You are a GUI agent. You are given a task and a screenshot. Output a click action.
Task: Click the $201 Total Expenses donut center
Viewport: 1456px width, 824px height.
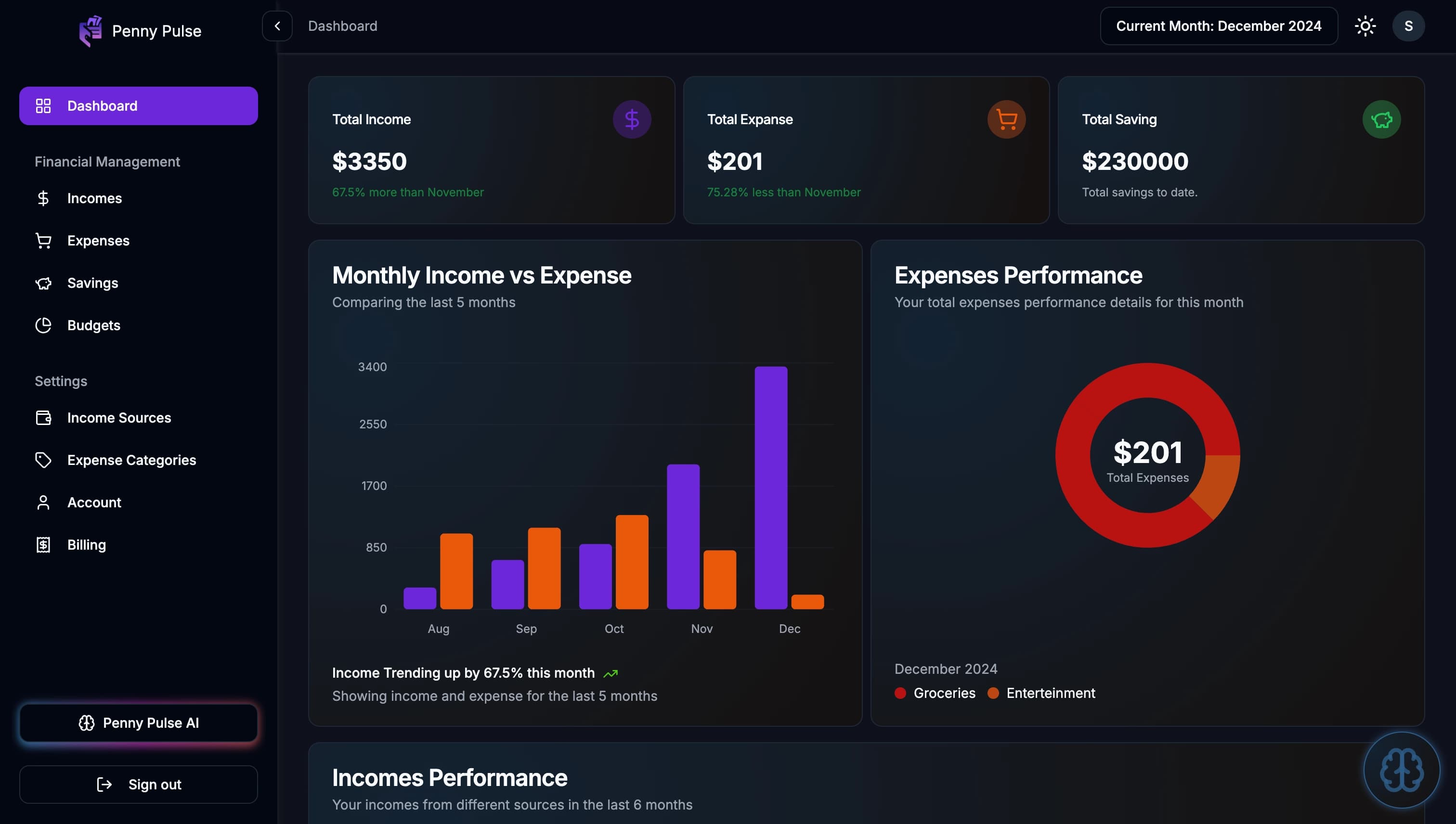tap(1147, 453)
